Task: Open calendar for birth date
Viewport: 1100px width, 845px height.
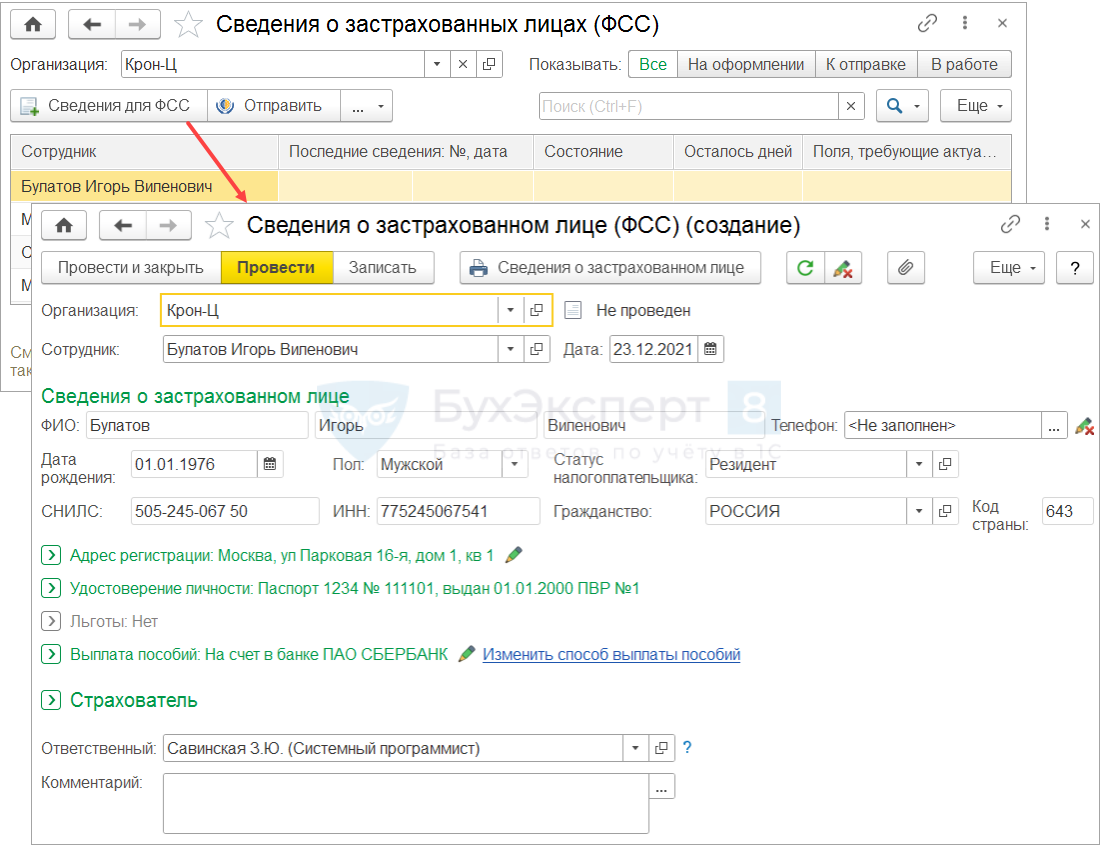Action: click(x=270, y=464)
